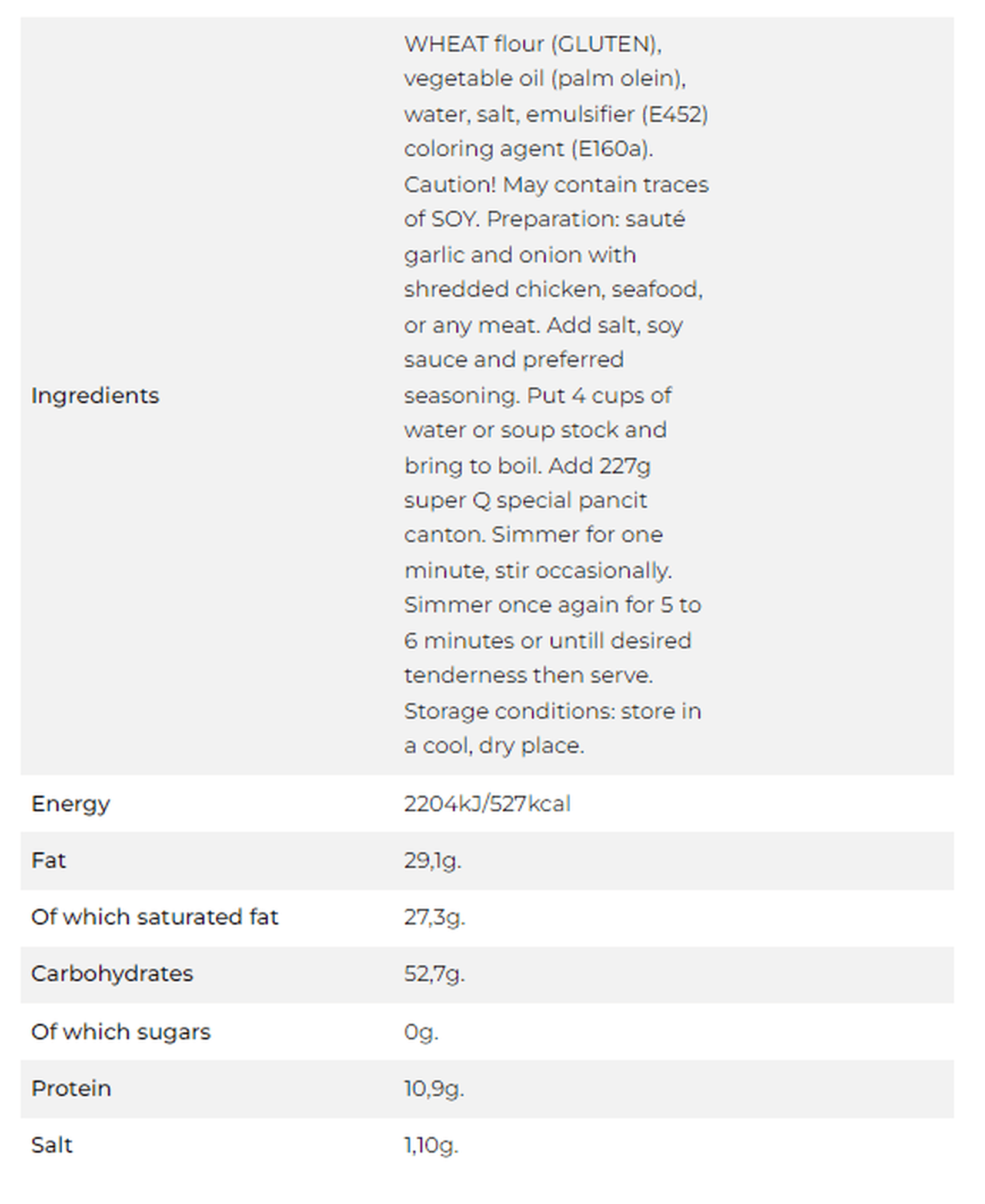Click the Fat row label
985x1204 pixels.
(48, 861)
